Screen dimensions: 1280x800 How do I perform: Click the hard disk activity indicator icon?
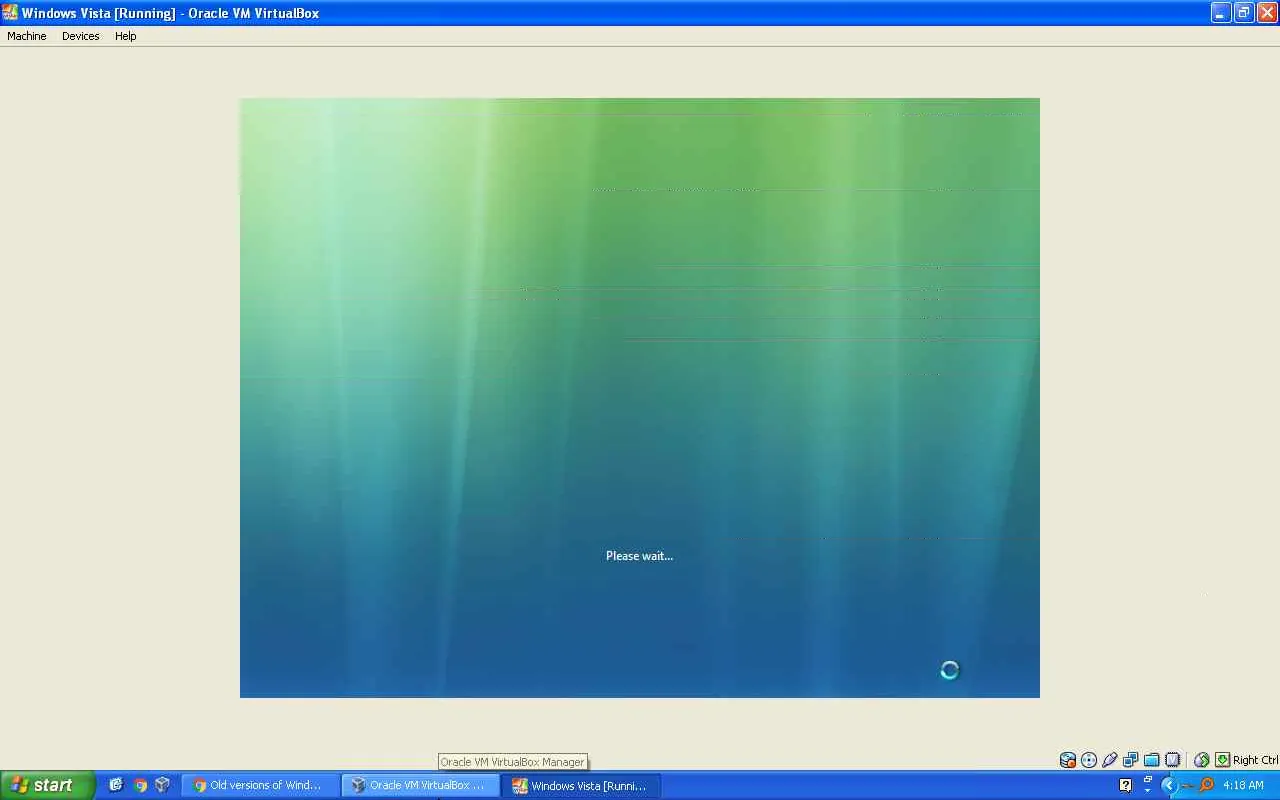pos(1068,760)
